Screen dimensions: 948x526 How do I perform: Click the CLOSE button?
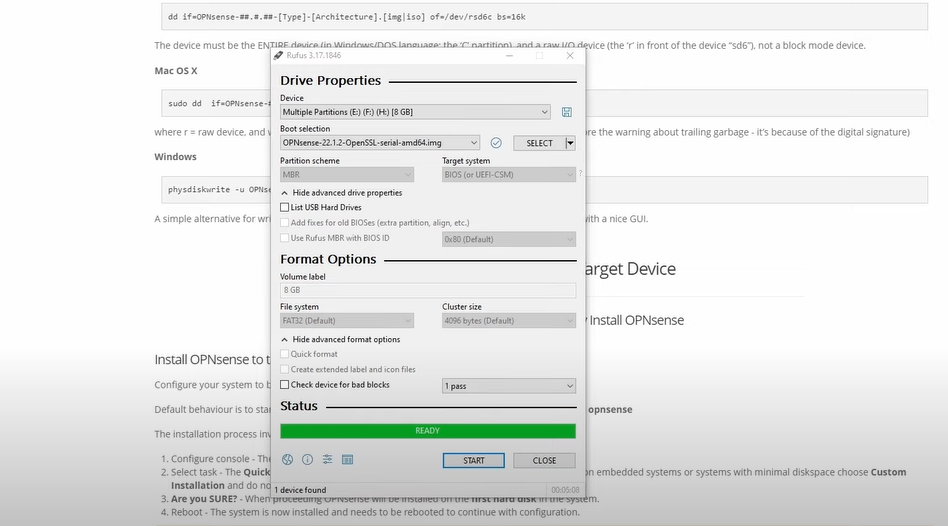(544, 461)
